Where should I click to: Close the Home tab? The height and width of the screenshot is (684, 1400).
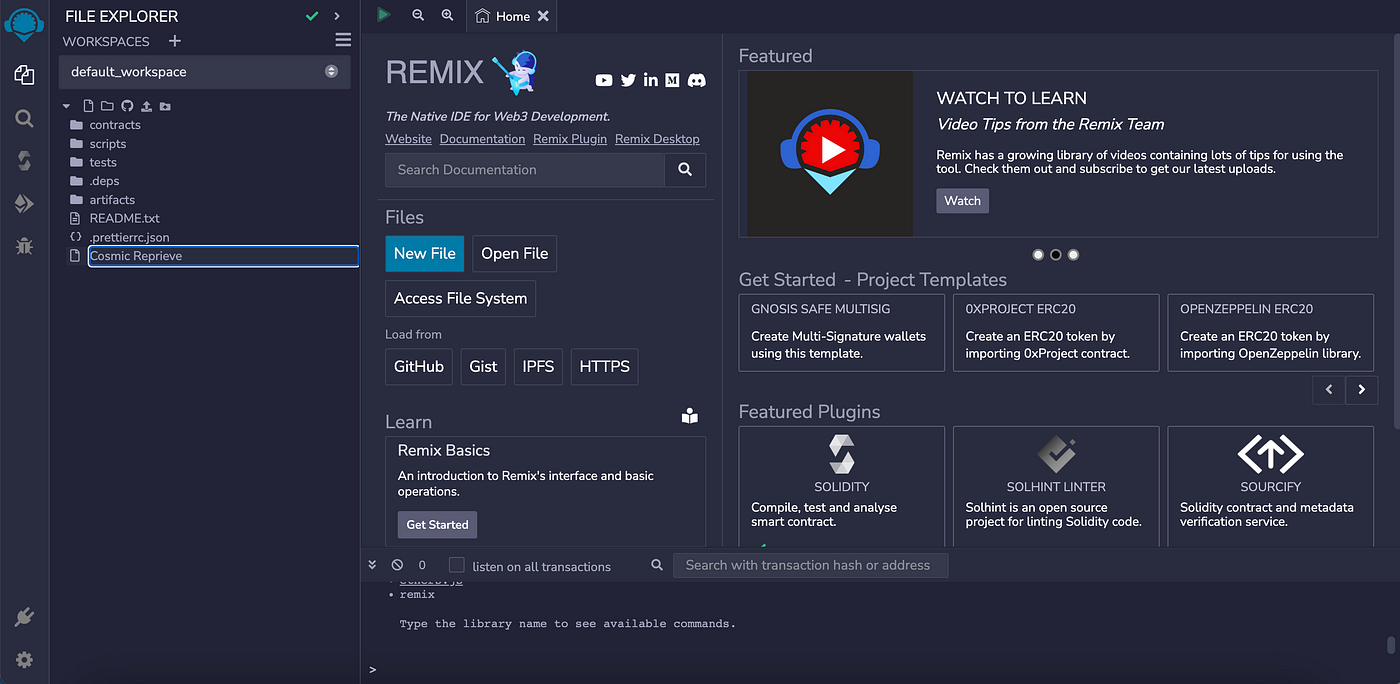point(543,16)
